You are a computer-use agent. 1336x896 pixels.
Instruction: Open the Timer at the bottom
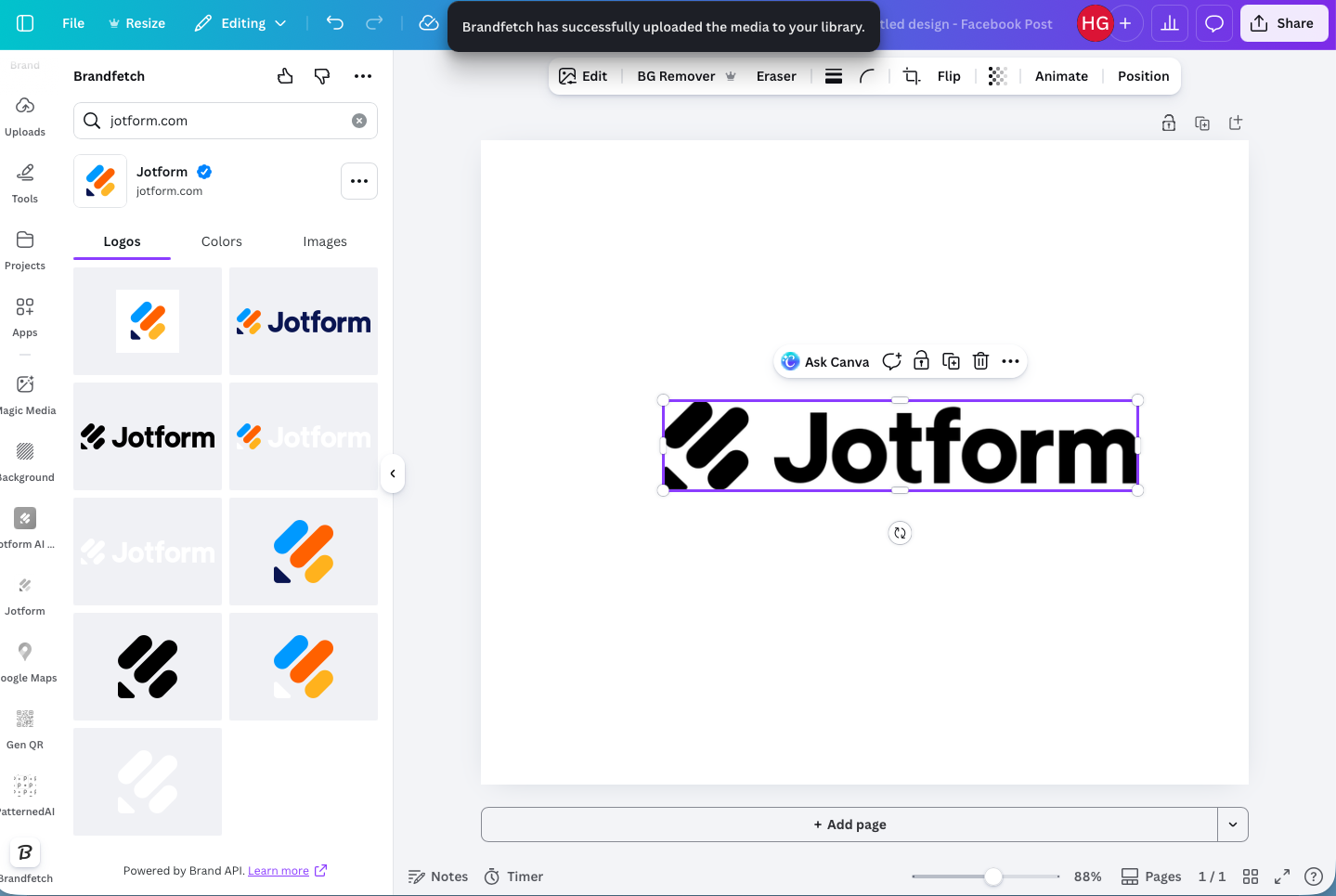click(513, 876)
